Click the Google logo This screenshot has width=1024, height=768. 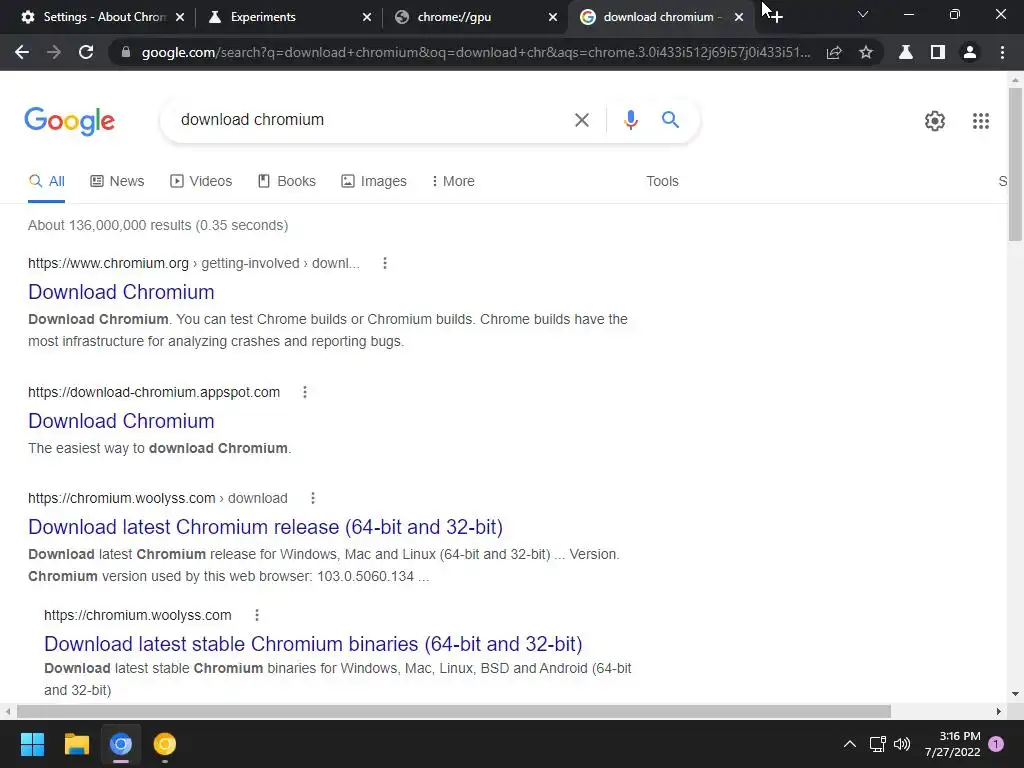pos(70,121)
